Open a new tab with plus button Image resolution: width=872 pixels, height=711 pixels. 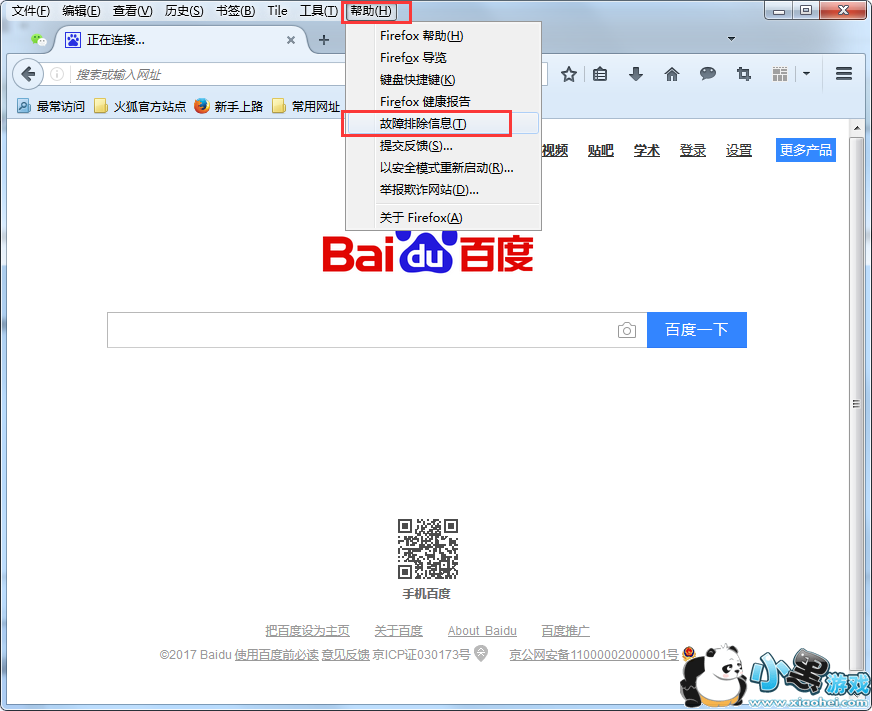pos(324,40)
